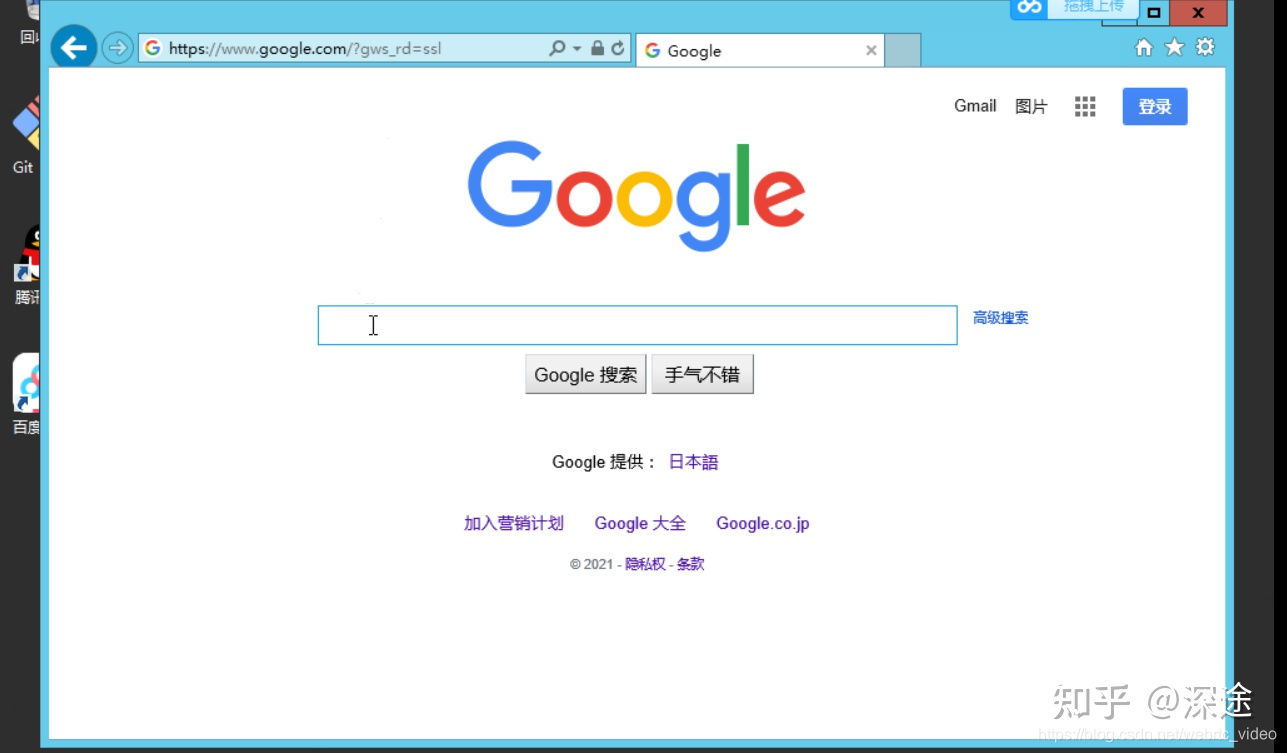Click the Google 搜索 button

pyautogui.click(x=586, y=374)
